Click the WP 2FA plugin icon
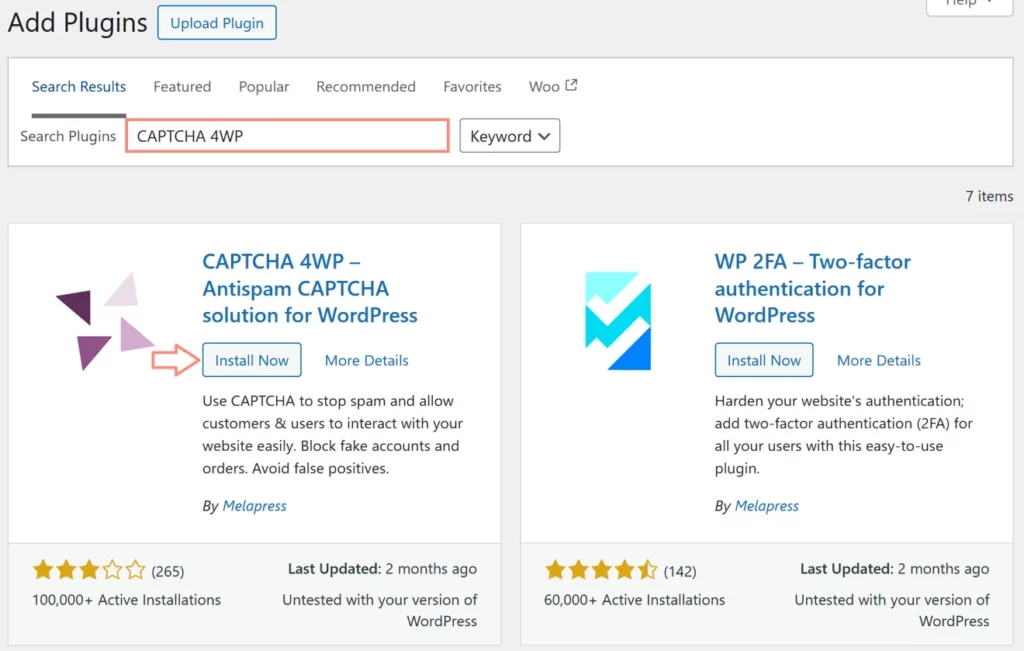The width and height of the screenshot is (1024, 651). click(x=618, y=321)
